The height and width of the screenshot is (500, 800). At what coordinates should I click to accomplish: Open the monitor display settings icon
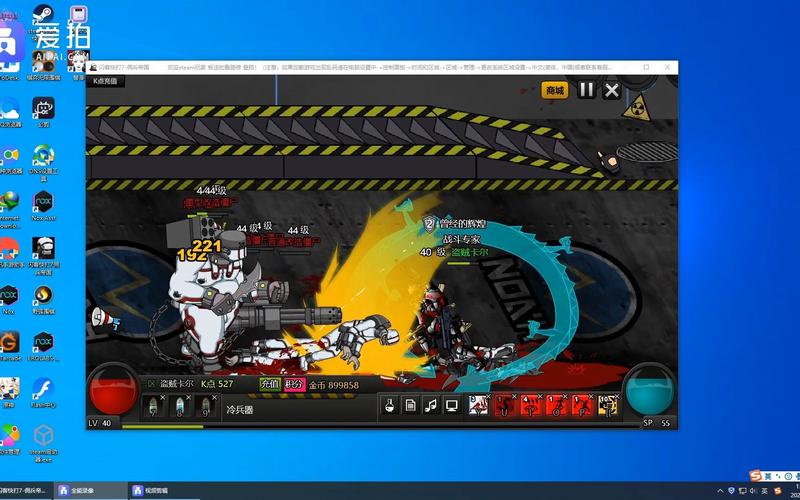click(x=452, y=406)
